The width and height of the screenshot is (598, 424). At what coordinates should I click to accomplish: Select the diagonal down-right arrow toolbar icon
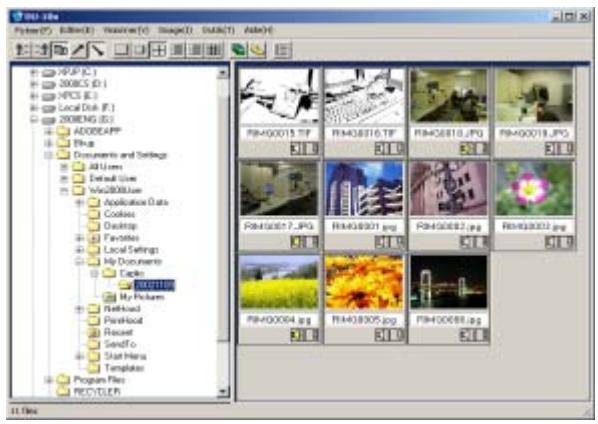click(x=98, y=50)
